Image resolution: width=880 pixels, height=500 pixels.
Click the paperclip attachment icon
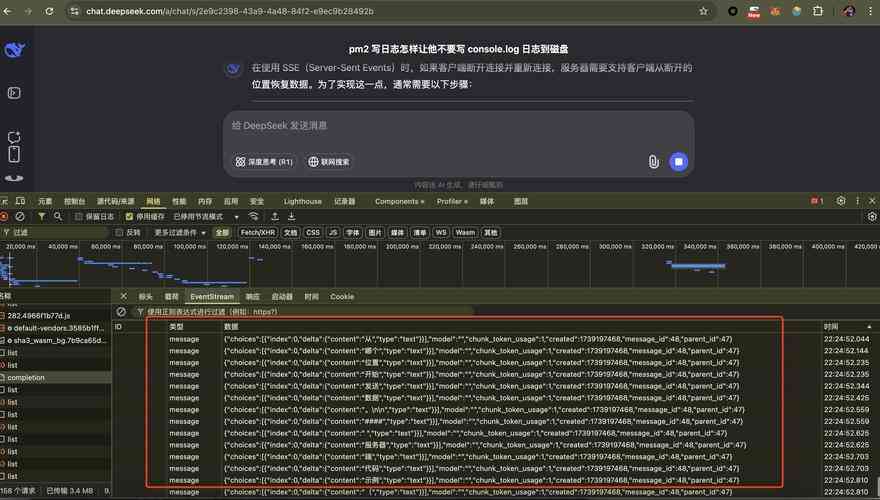[652, 161]
